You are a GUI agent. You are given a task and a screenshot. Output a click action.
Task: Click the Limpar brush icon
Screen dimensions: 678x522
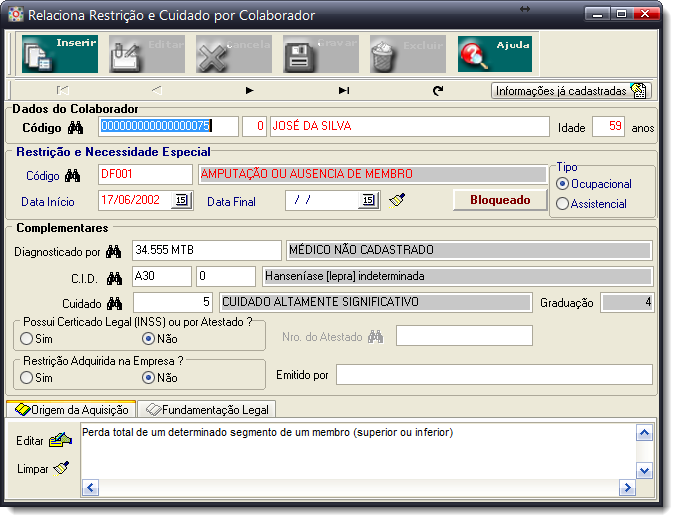(61, 468)
